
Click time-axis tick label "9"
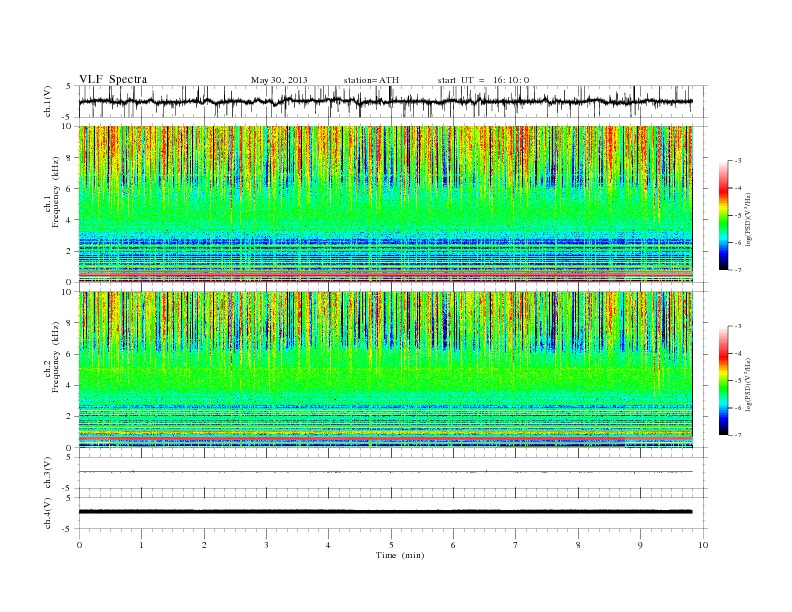[640, 545]
